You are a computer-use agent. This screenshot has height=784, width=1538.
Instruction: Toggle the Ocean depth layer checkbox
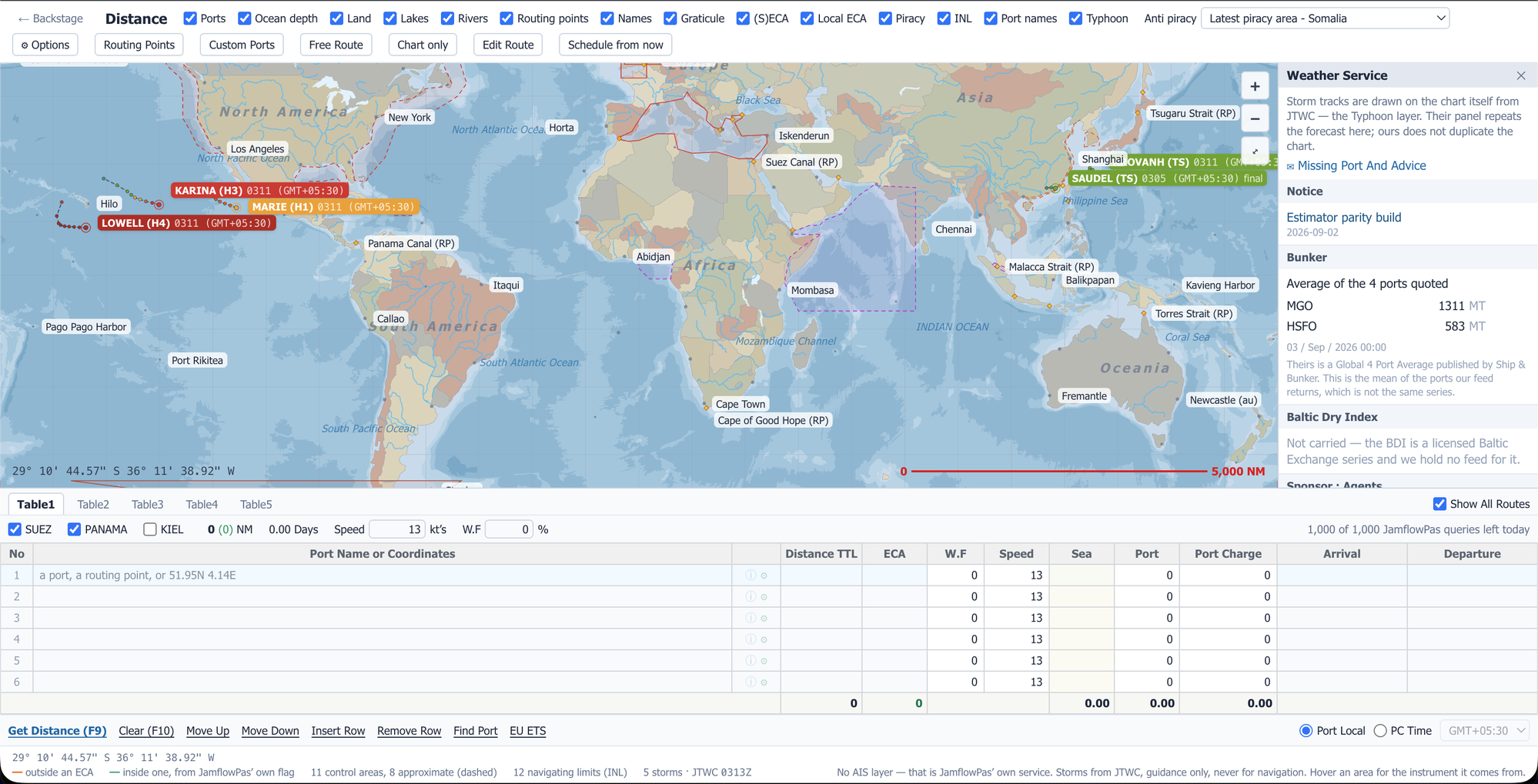point(244,18)
